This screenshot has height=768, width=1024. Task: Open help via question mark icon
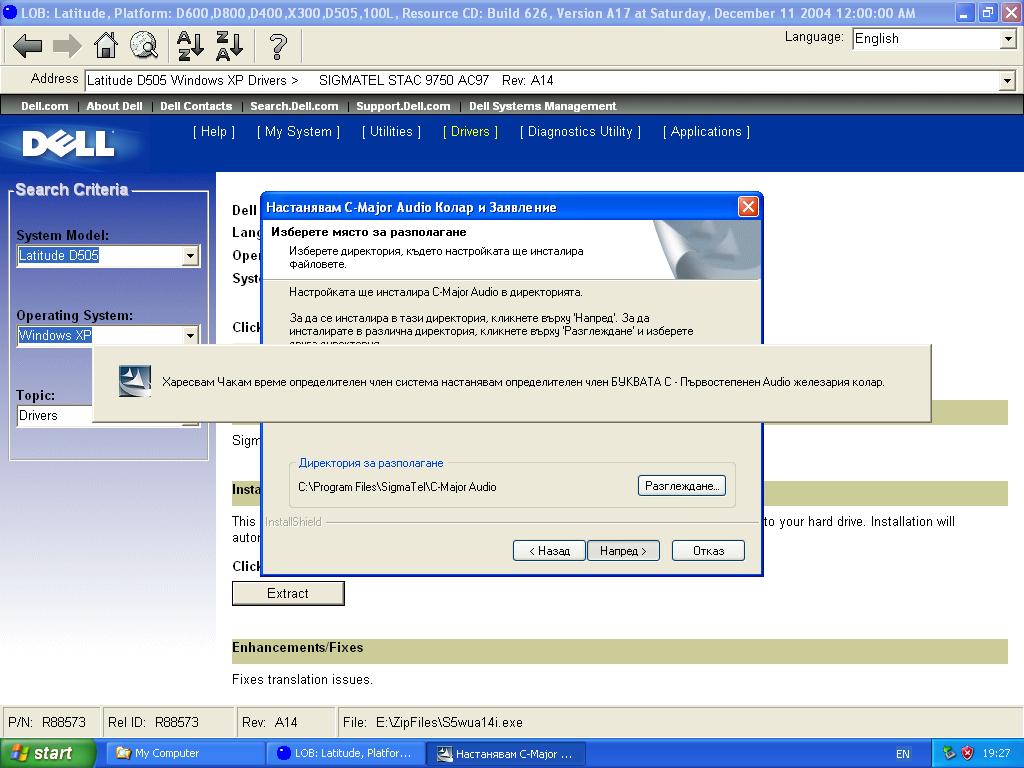278,46
